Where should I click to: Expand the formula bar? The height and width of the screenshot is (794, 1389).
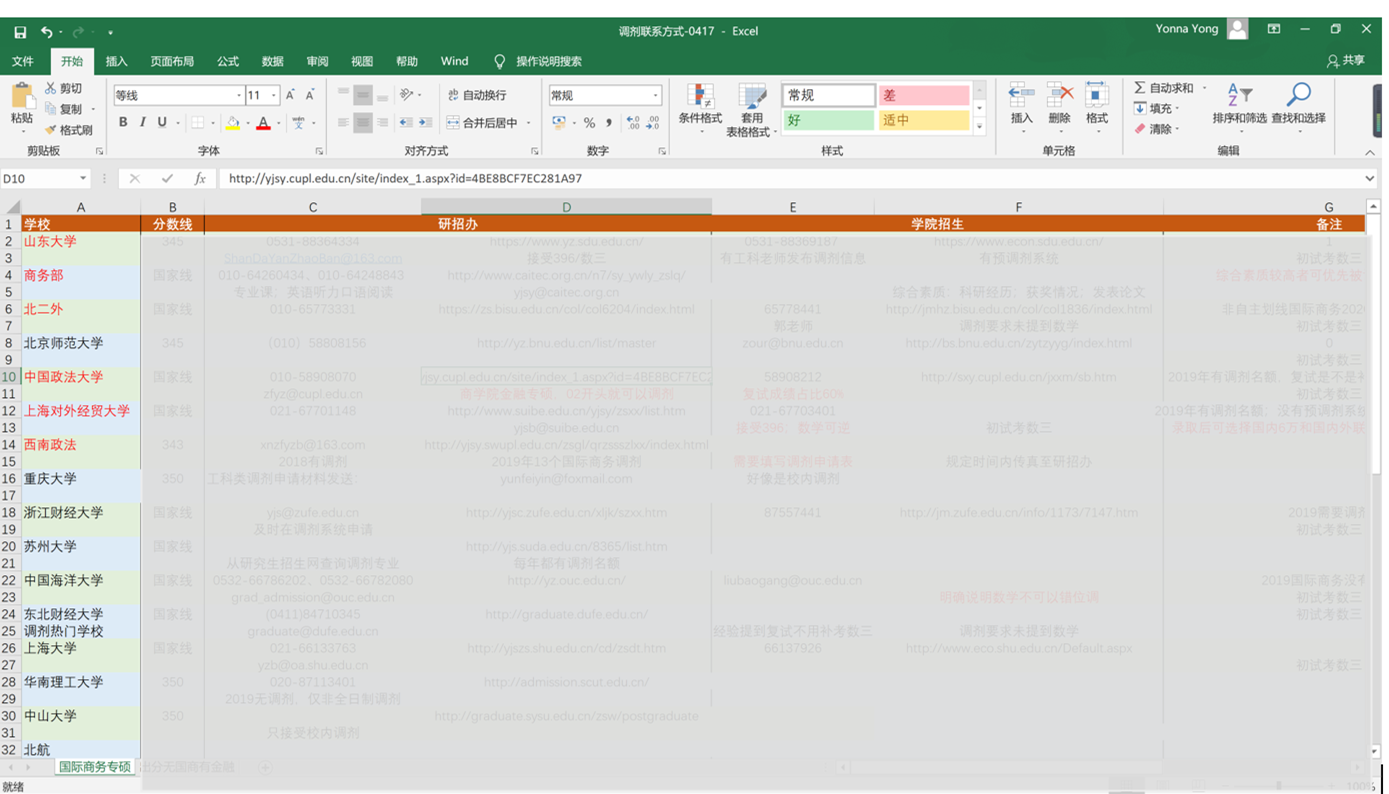1369,178
